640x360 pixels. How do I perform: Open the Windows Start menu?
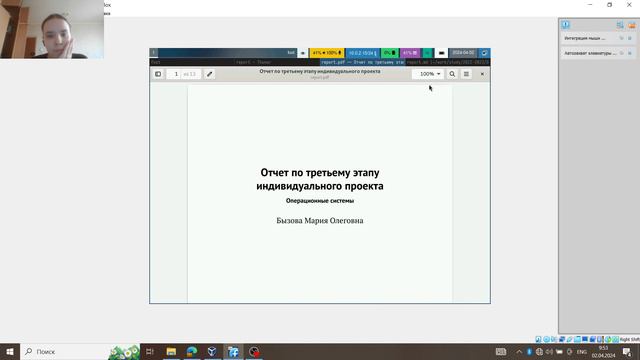pos(10,351)
